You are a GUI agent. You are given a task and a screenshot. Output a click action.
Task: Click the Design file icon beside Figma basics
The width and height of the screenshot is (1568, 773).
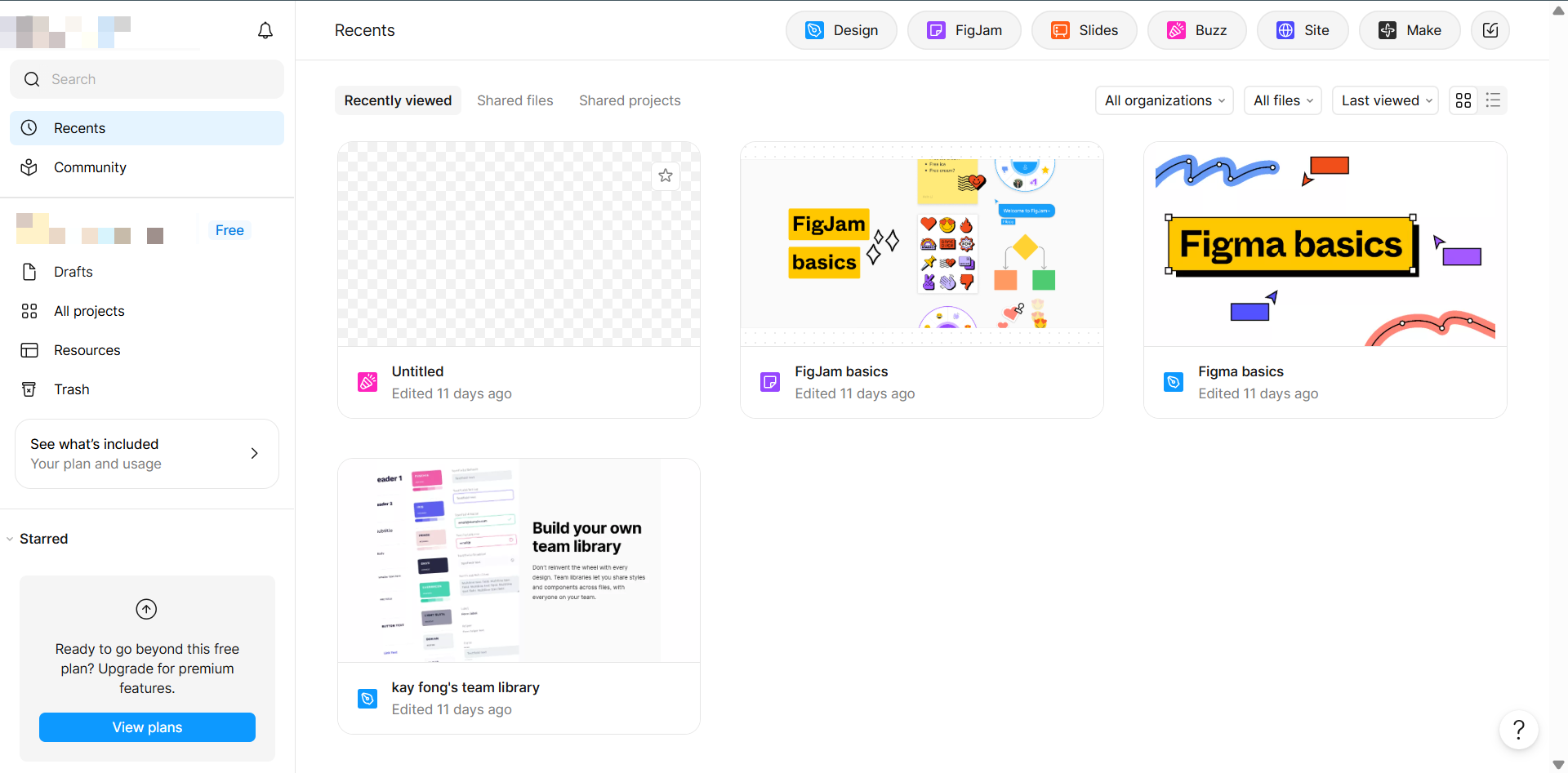(x=1174, y=382)
